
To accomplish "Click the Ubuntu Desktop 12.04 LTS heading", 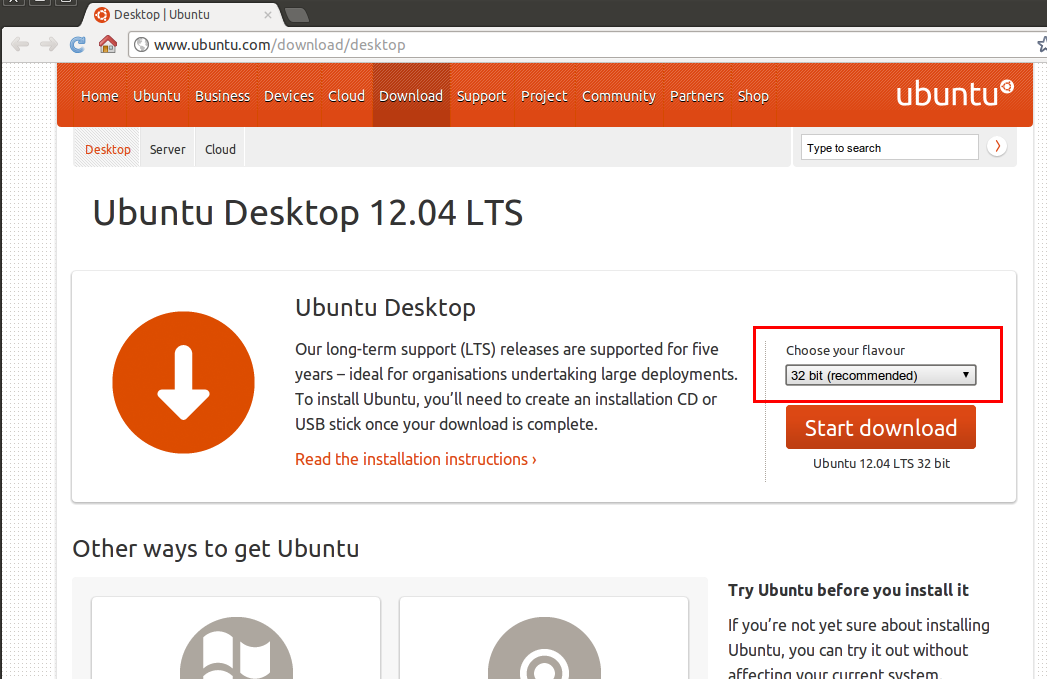I will (308, 213).
